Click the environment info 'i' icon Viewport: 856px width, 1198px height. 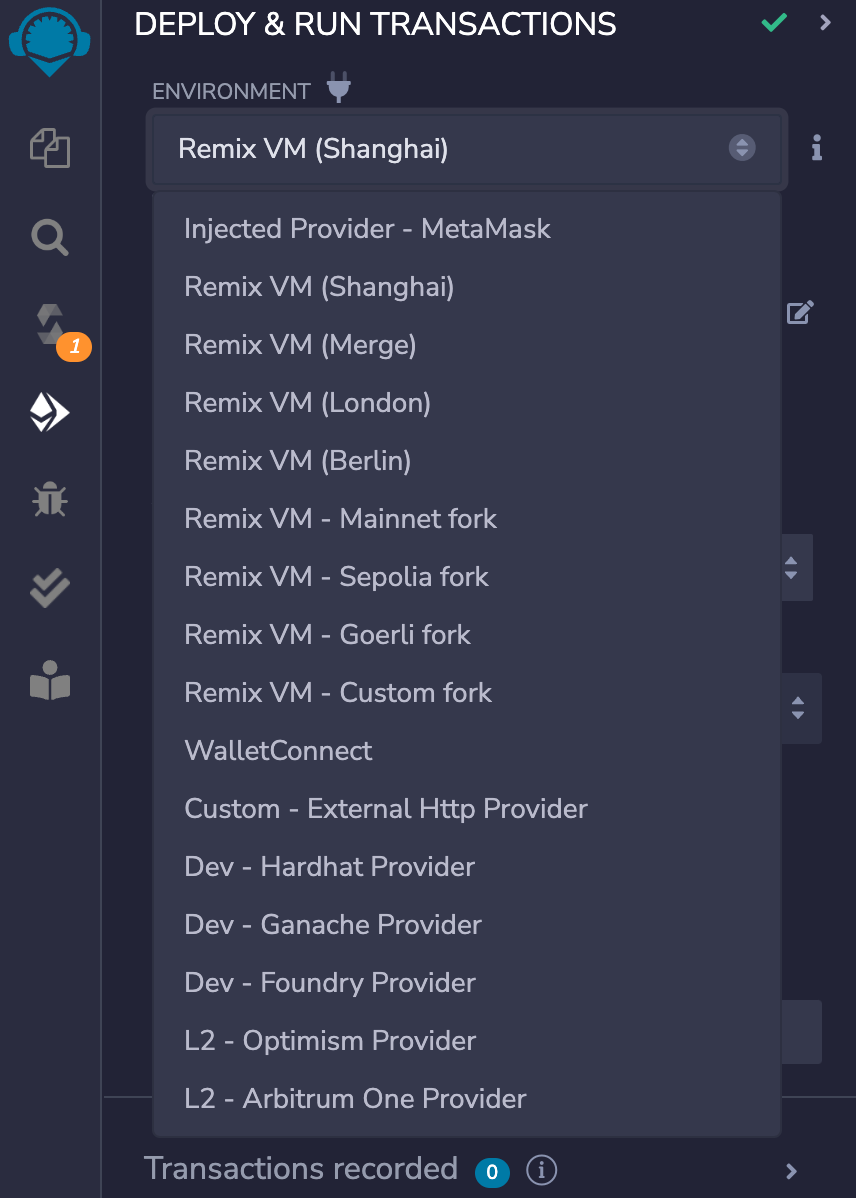[817, 147]
